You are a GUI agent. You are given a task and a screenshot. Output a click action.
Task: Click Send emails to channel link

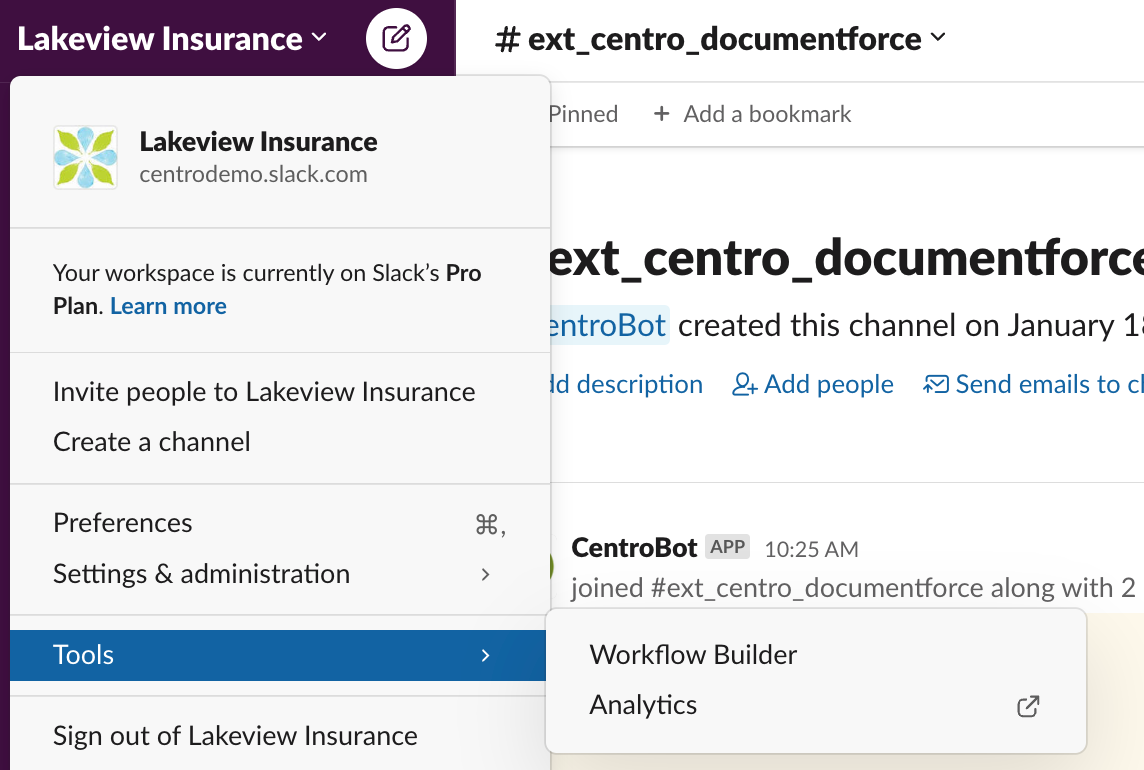[1033, 384]
